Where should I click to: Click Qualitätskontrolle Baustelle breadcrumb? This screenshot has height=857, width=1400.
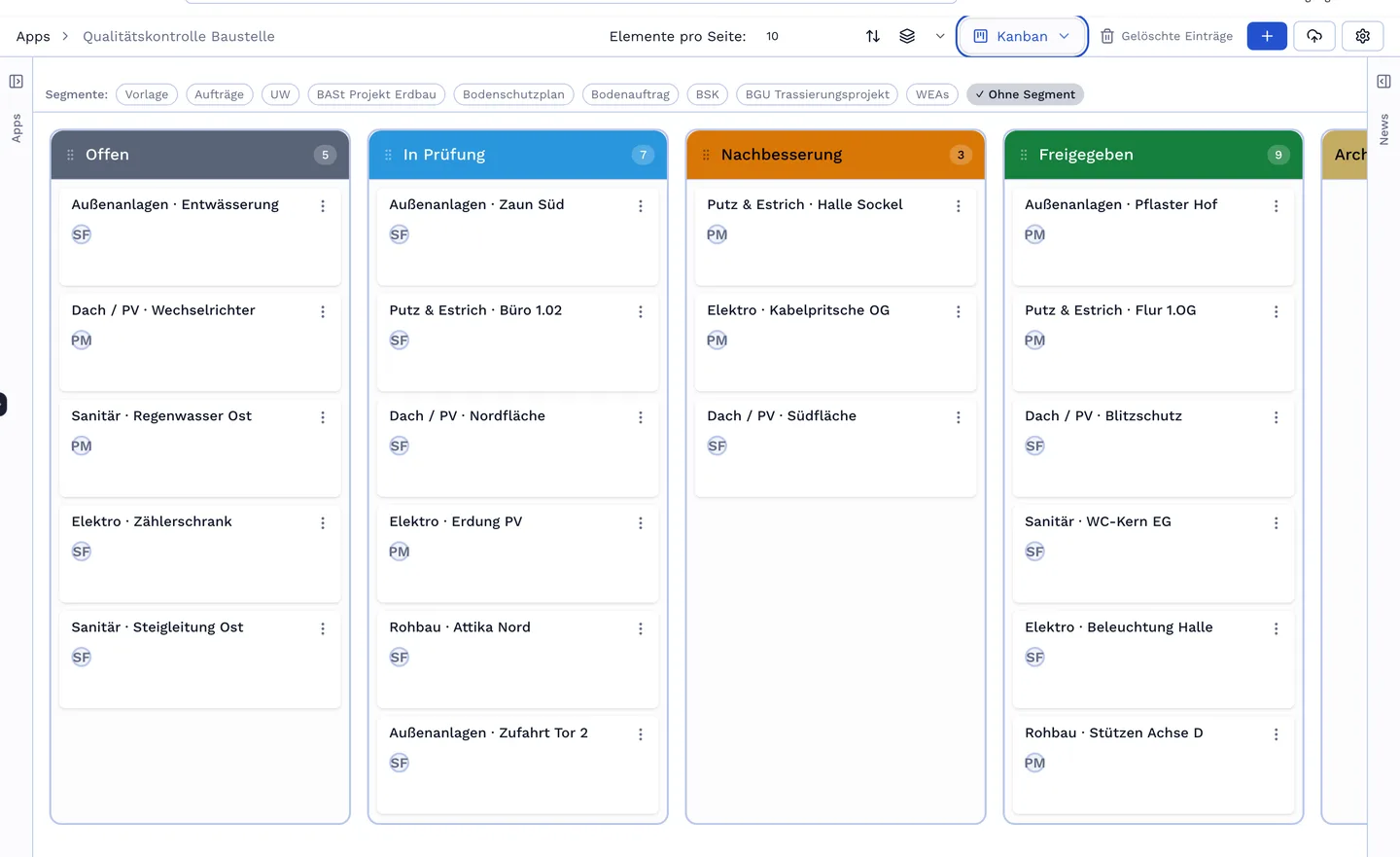tap(179, 36)
